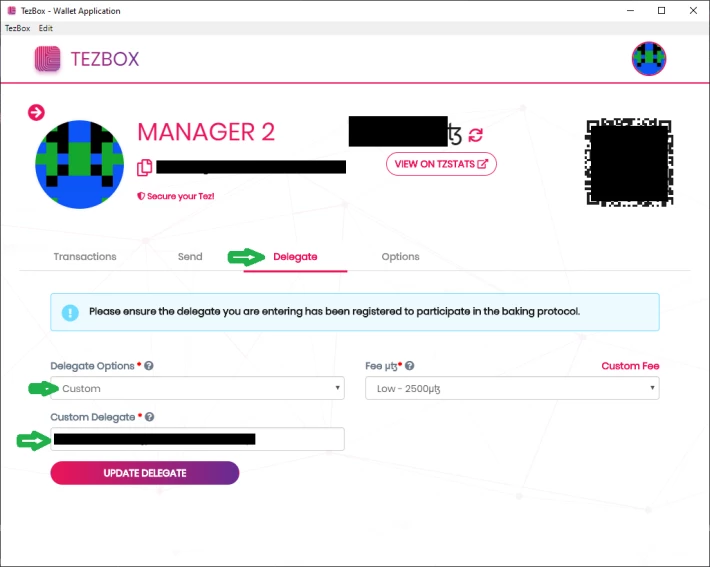
Task: Open View on TzStats
Action: pos(441,164)
